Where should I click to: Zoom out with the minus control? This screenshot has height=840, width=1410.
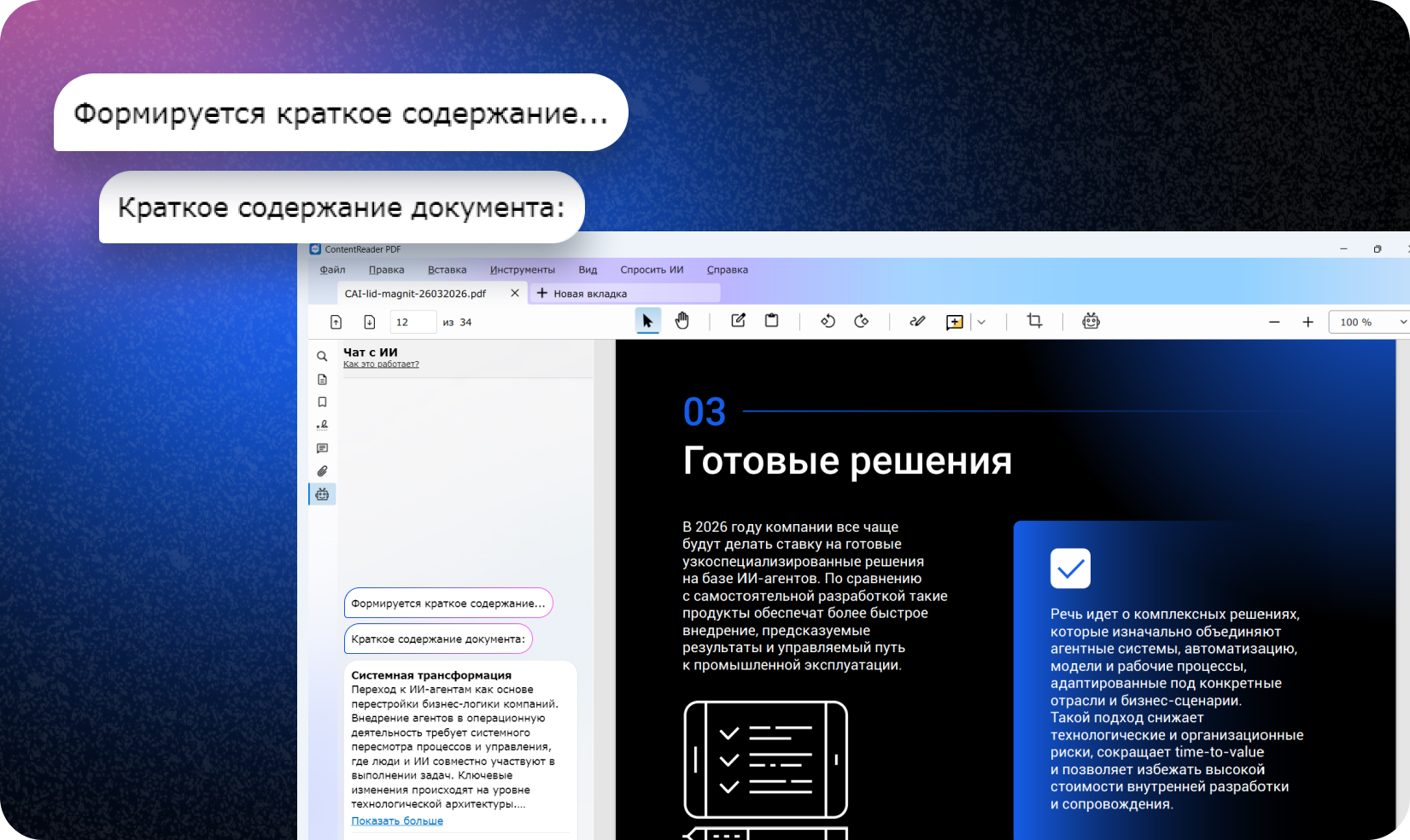coord(1274,322)
